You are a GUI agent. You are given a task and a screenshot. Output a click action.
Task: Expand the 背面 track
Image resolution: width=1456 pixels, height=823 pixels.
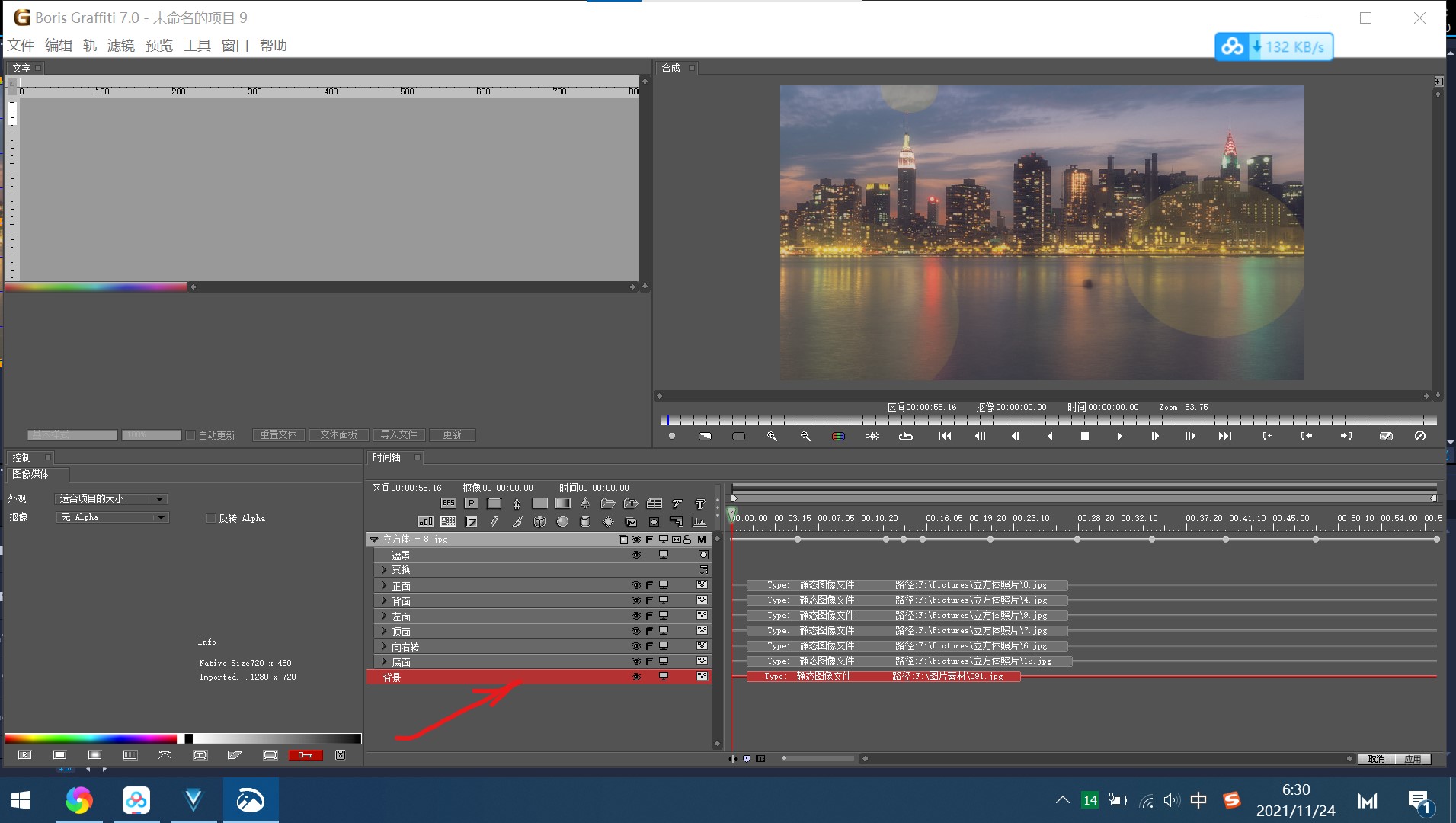[x=384, y=600]
